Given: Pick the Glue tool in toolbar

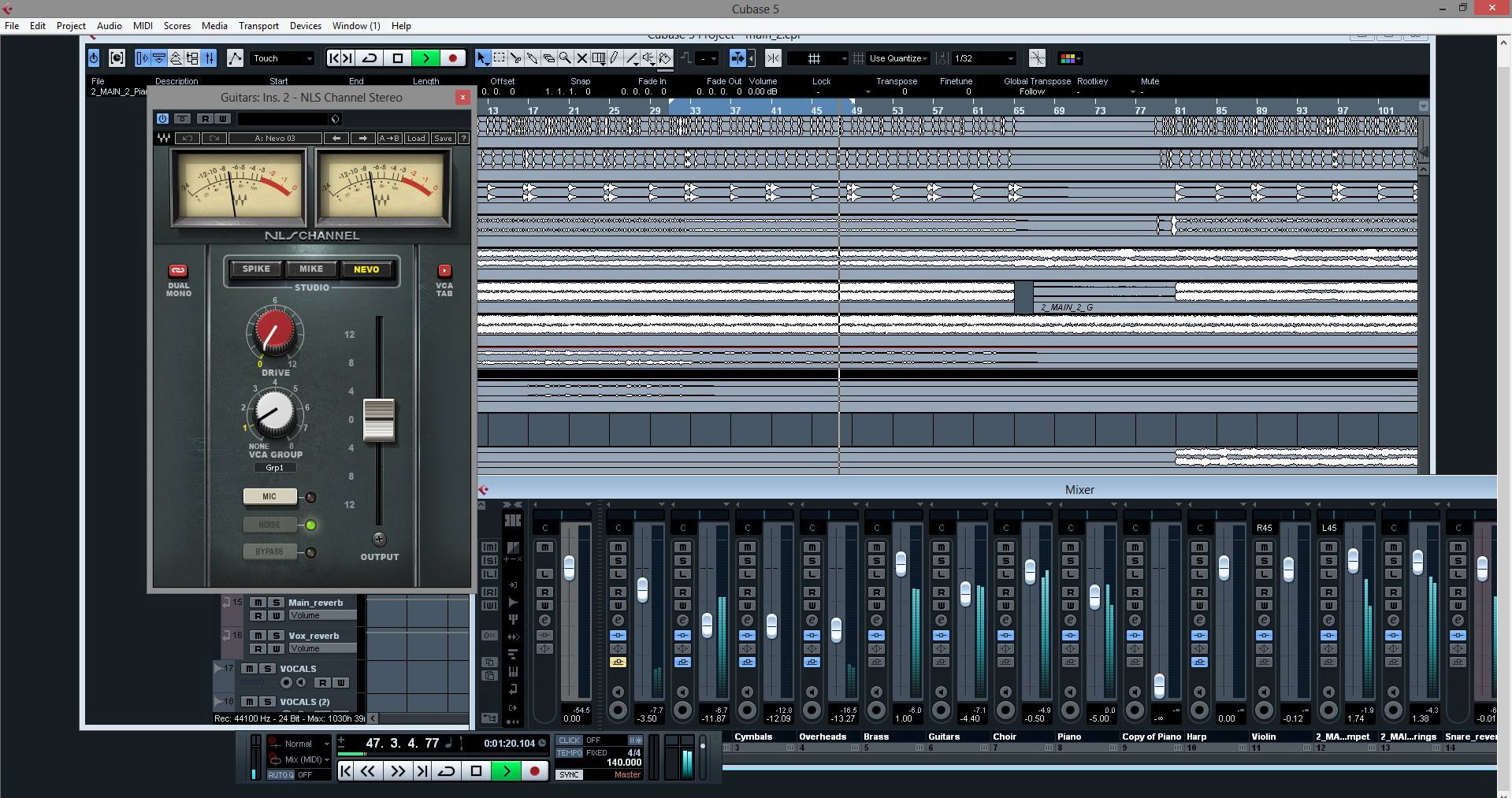Looking at the screenshot, I should [532, 58].
